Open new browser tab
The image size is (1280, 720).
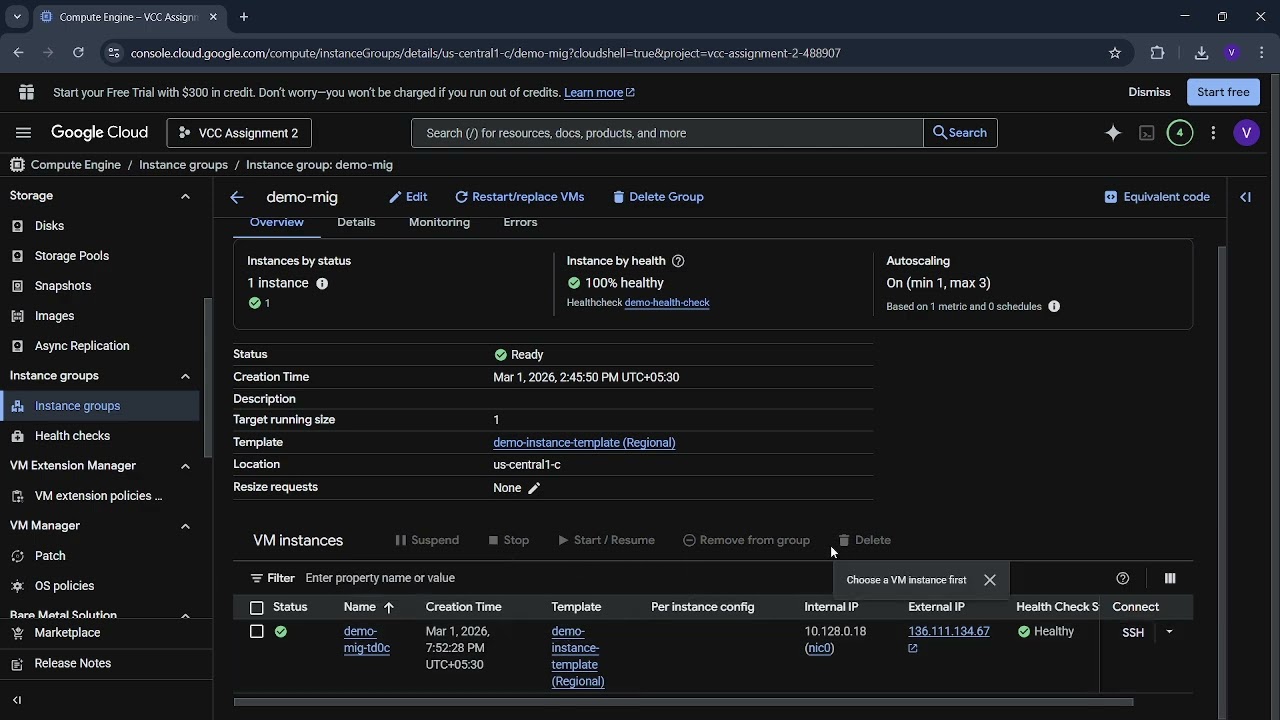(244, 17)
